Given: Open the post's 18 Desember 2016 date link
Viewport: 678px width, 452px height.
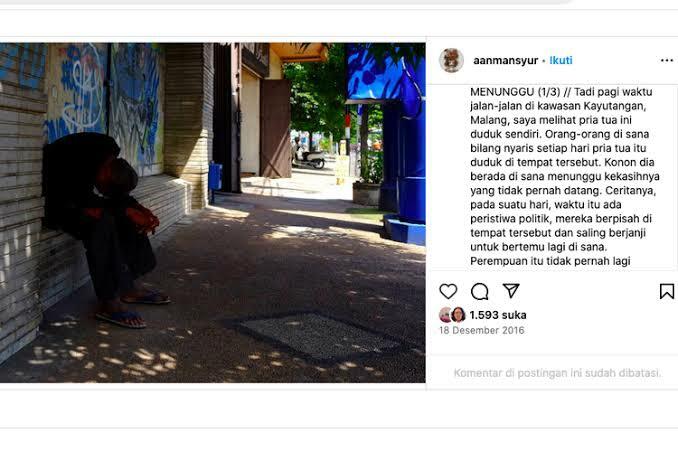Looking at the screenshot, I should pyautogui.click(x=482, y=330).
